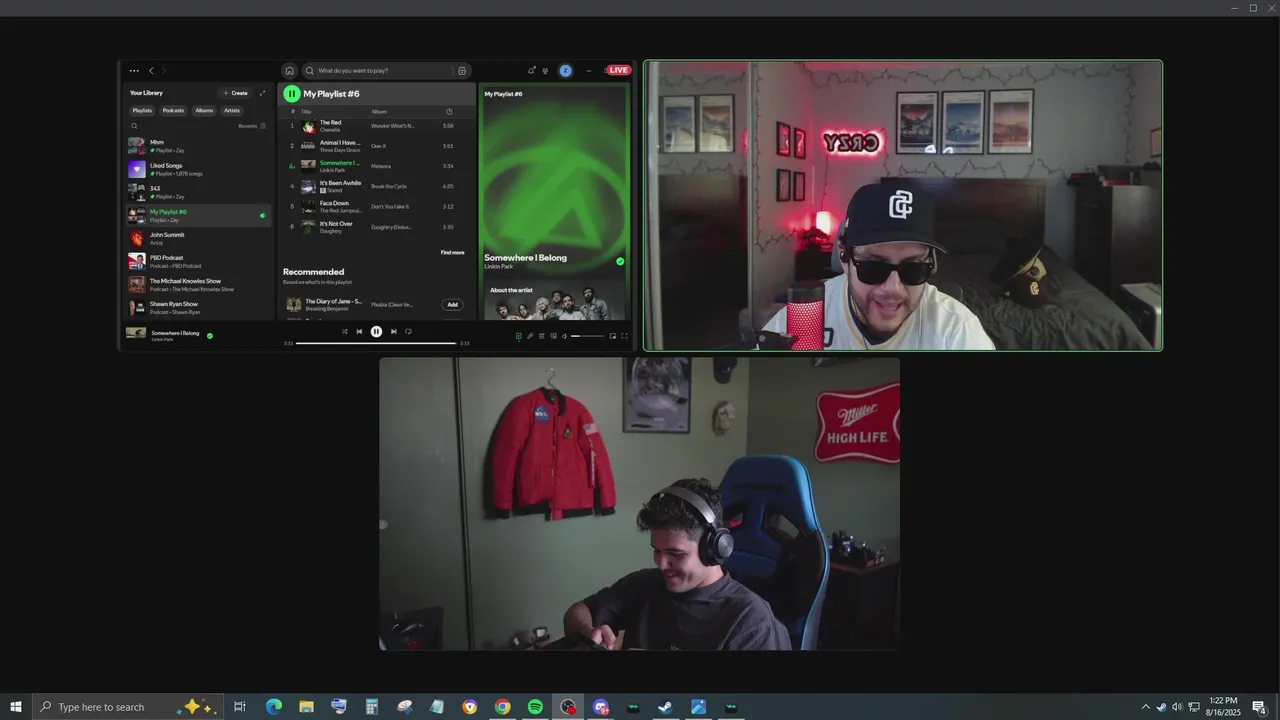Click the Somewhere I Belong album thumbnail in player
1280x720 pixels.
pyautogui.click(x=135, y=334)
